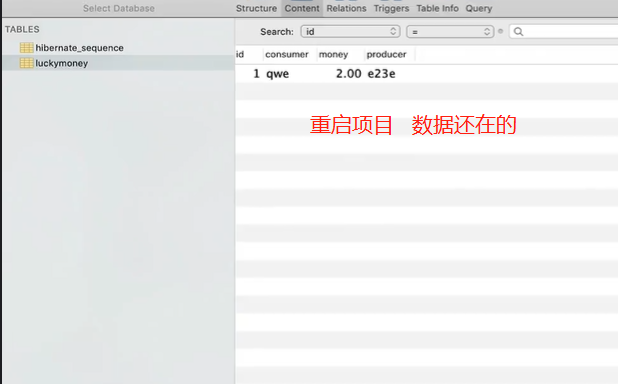Image resolution: width=618 pixels, height=384 pixels.
Task: Open the search field column dropdown showing id
Action: (x=350, y=32)
